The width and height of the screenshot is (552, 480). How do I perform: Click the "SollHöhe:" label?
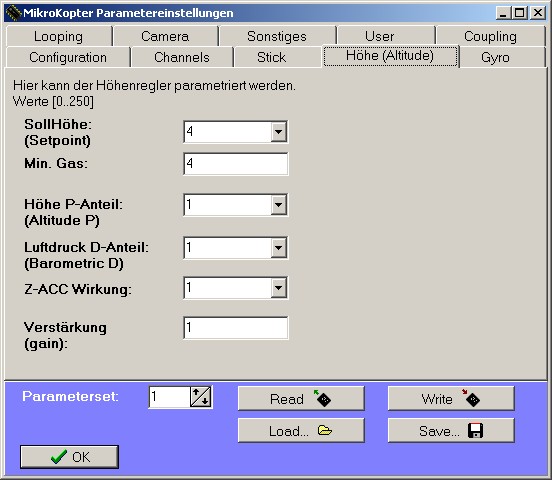coord(58,124)
